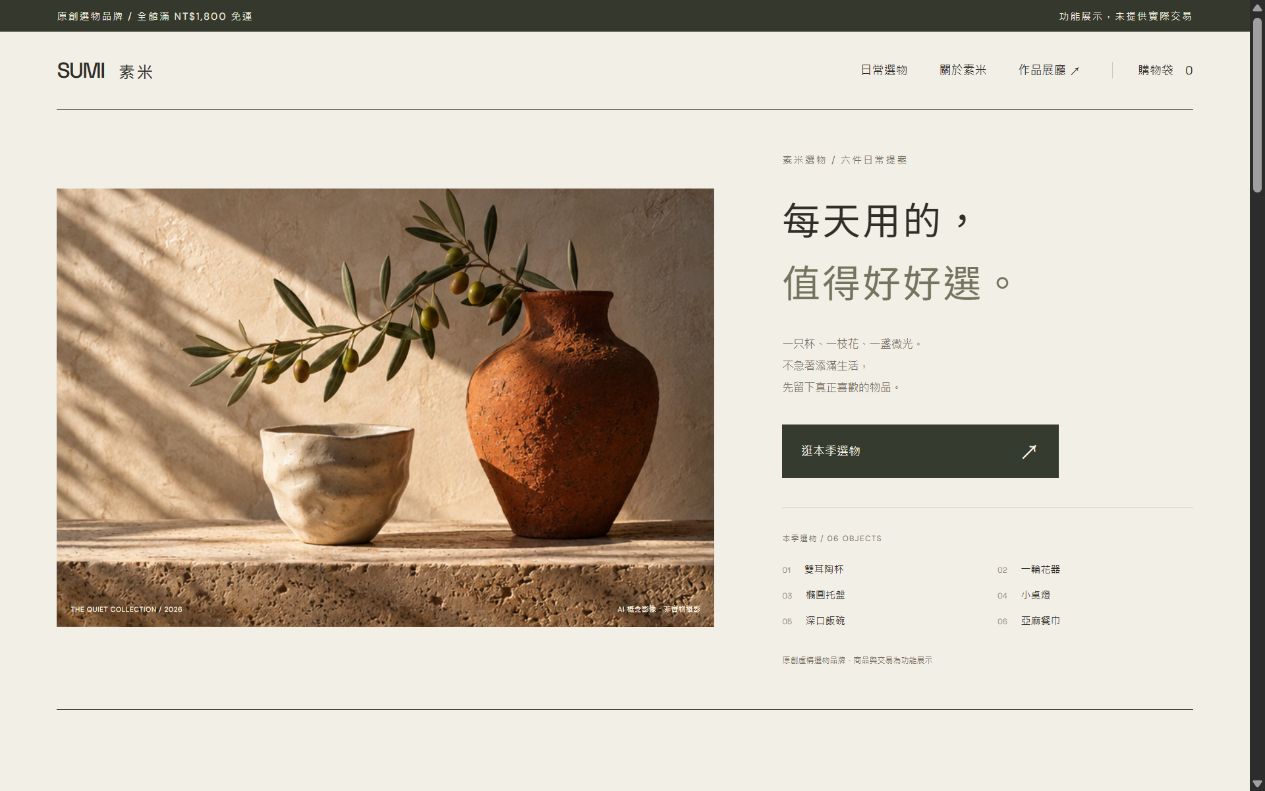Click the free shipping NT$1,800 banner text
Image resolution: width=1265 pixels, height=791 pixels.
coord(155,16)
